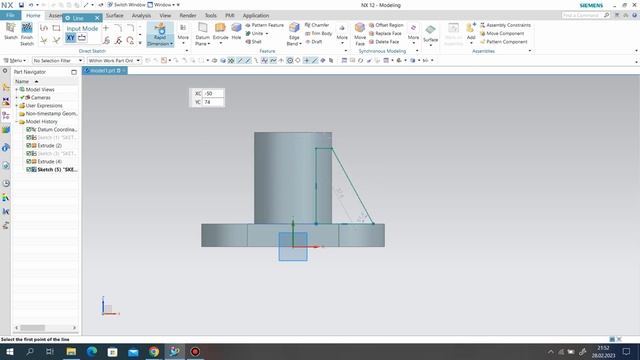Click Replace Face

[x=385, y=33]
